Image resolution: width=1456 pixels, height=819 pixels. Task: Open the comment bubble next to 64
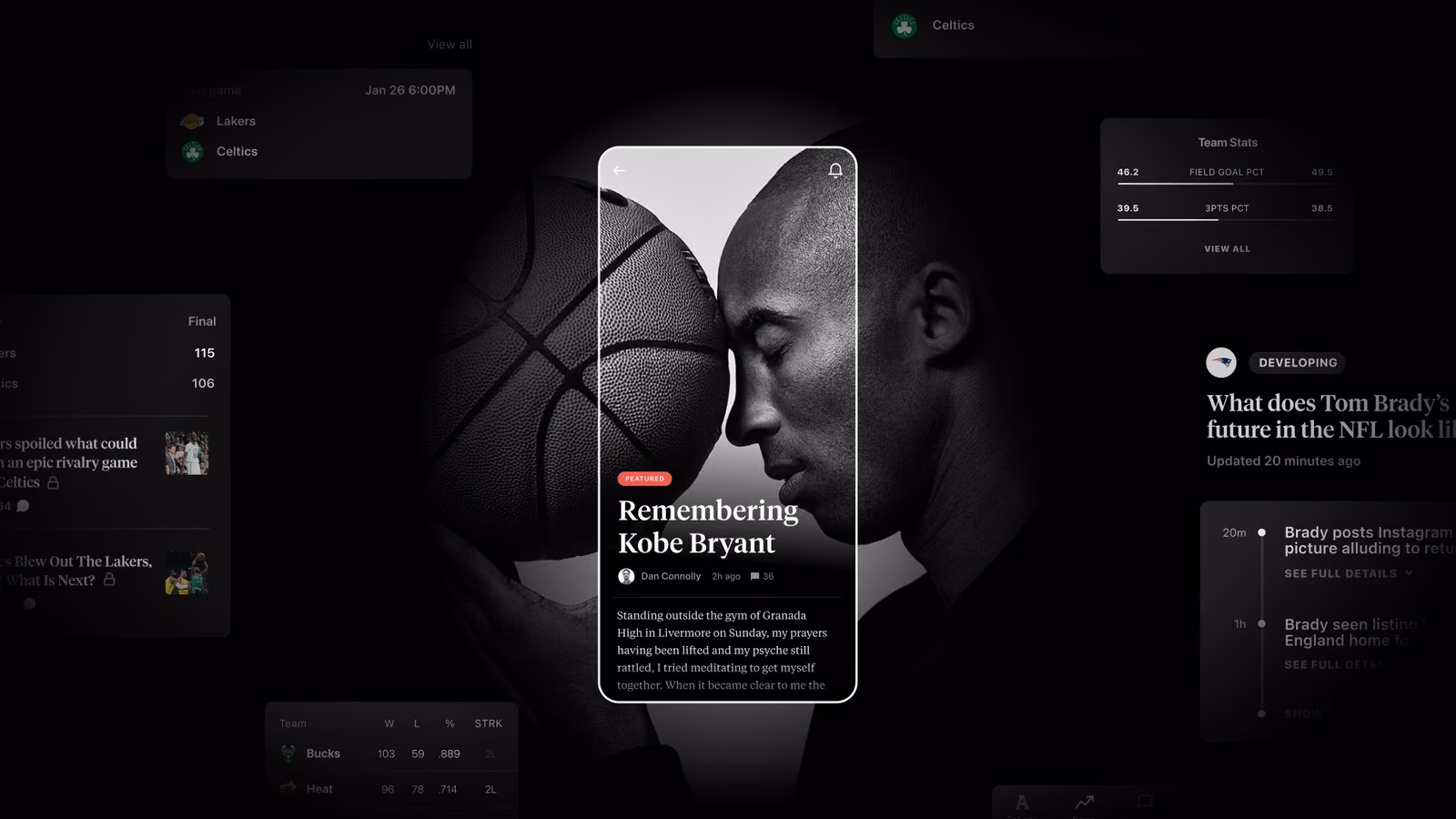click(x=23, y=506)
